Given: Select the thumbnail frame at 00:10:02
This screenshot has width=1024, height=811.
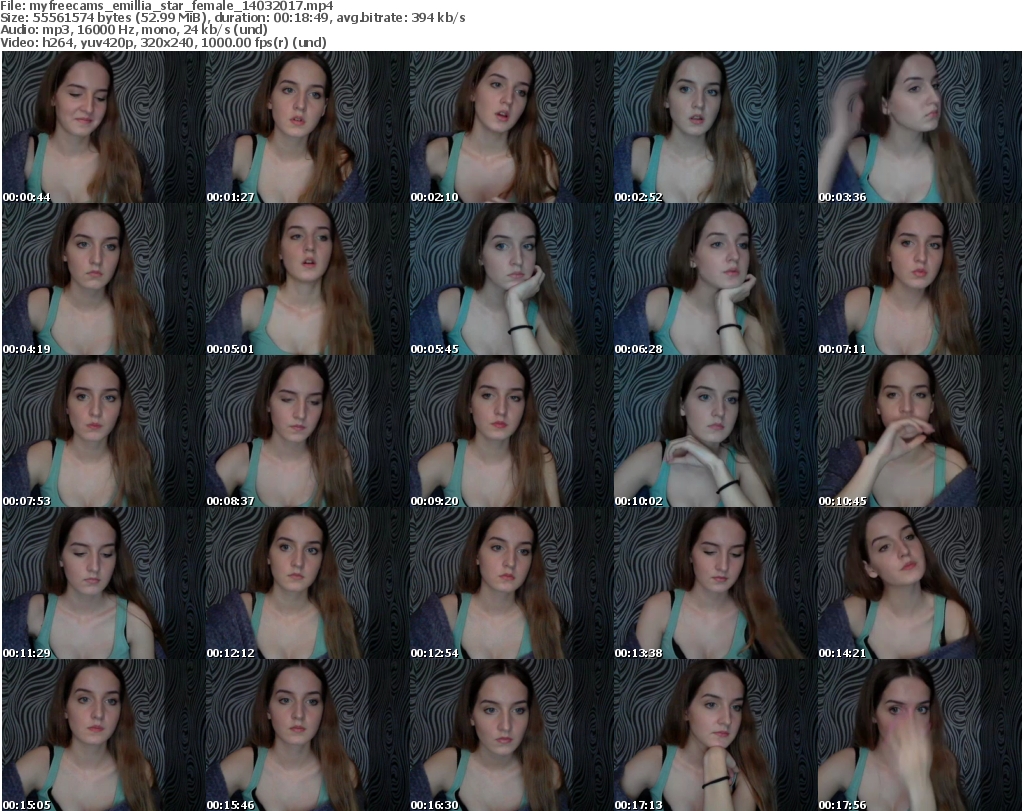Looking at the screenshot, I should [x=716, y=432].
